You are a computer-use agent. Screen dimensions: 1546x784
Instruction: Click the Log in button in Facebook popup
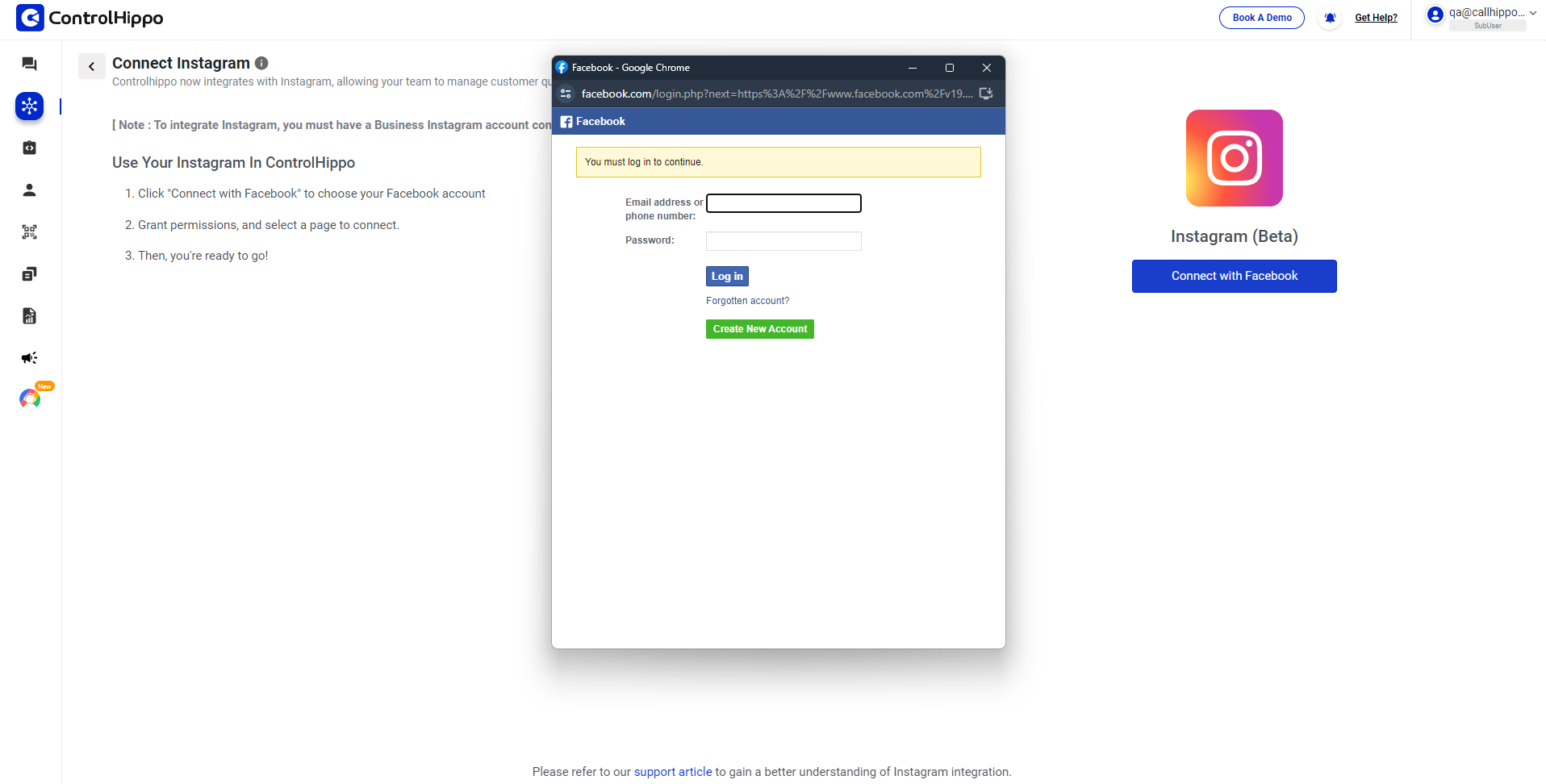coord(727,276)
